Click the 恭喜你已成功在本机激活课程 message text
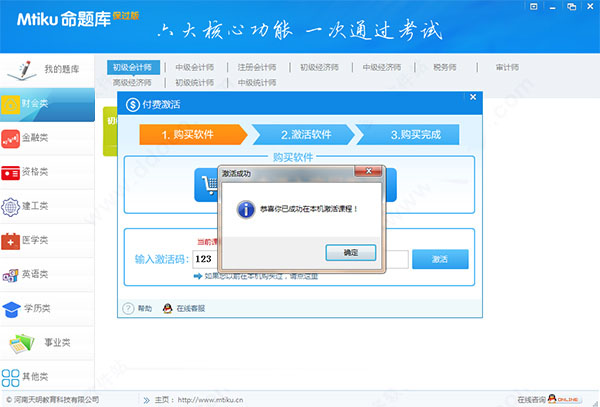600x407 pixels. coord(308,209)
